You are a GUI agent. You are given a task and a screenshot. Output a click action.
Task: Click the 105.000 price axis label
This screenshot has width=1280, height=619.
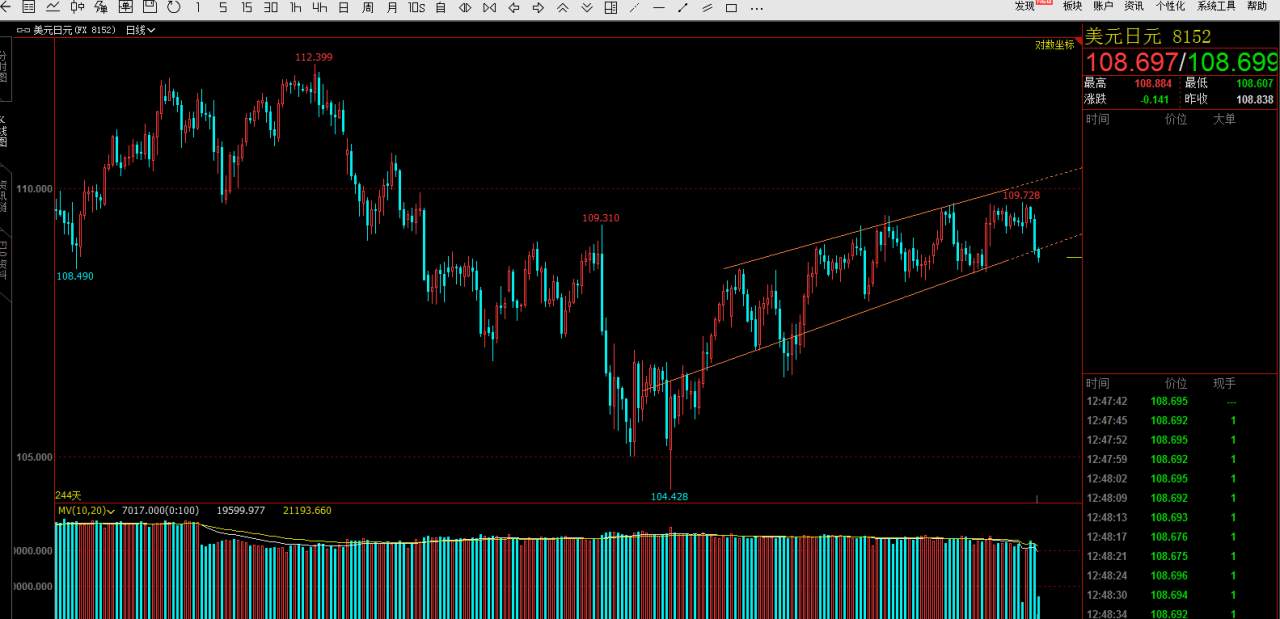[x=33, y=457]
